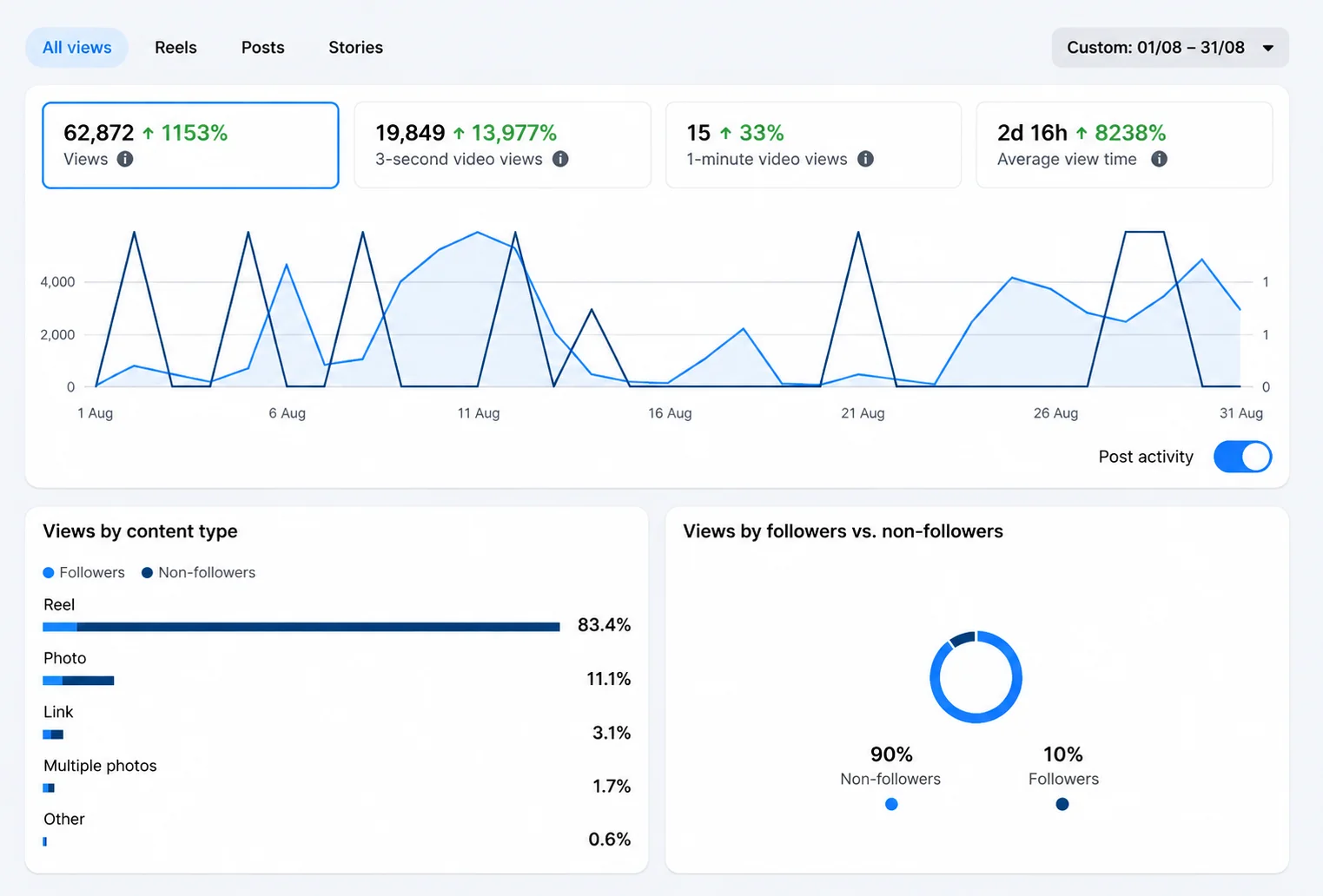Click the 1.7% Multiple photos percentage
Image resolution: width=1323 pixels, height=896 pixels.
[612, 787]
